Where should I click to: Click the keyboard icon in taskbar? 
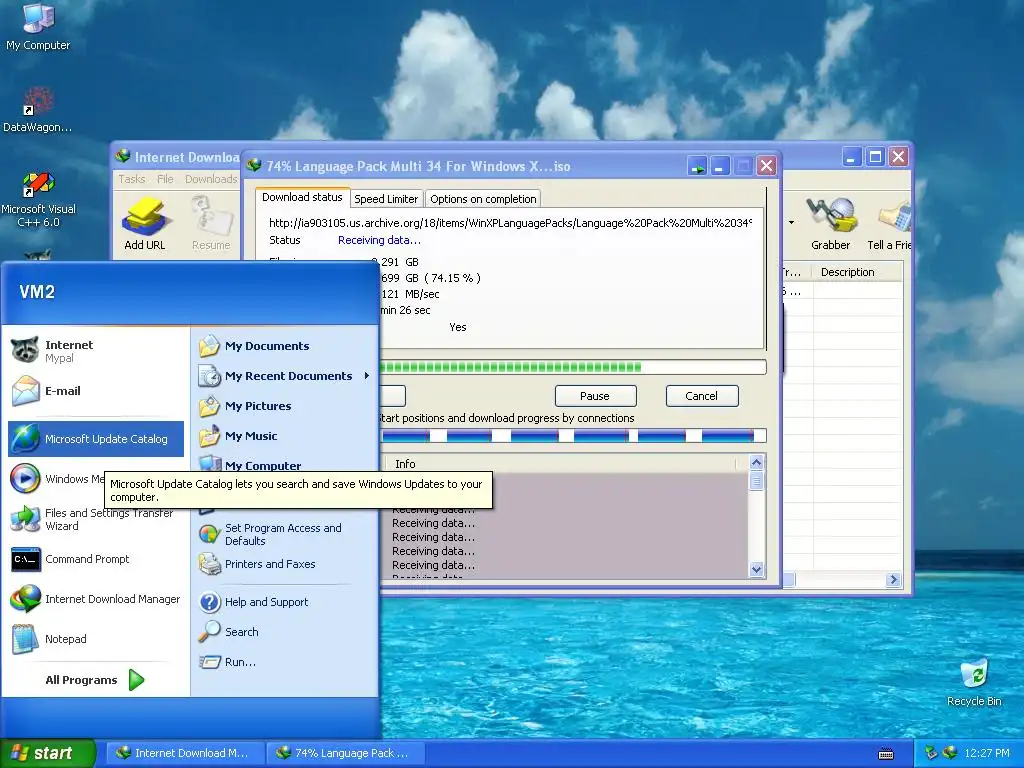tap(886, 754)
